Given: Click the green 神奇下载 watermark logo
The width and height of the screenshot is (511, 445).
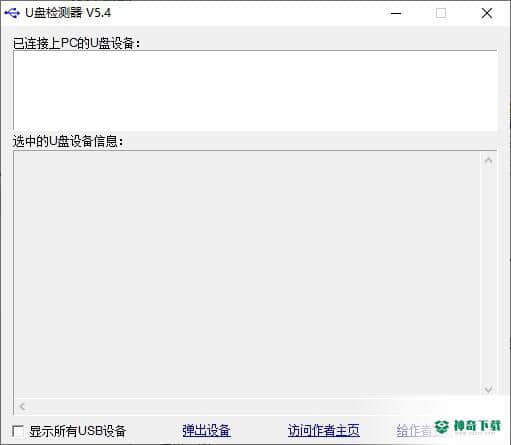Looking at the screenshot, I should tap(467, 426).
